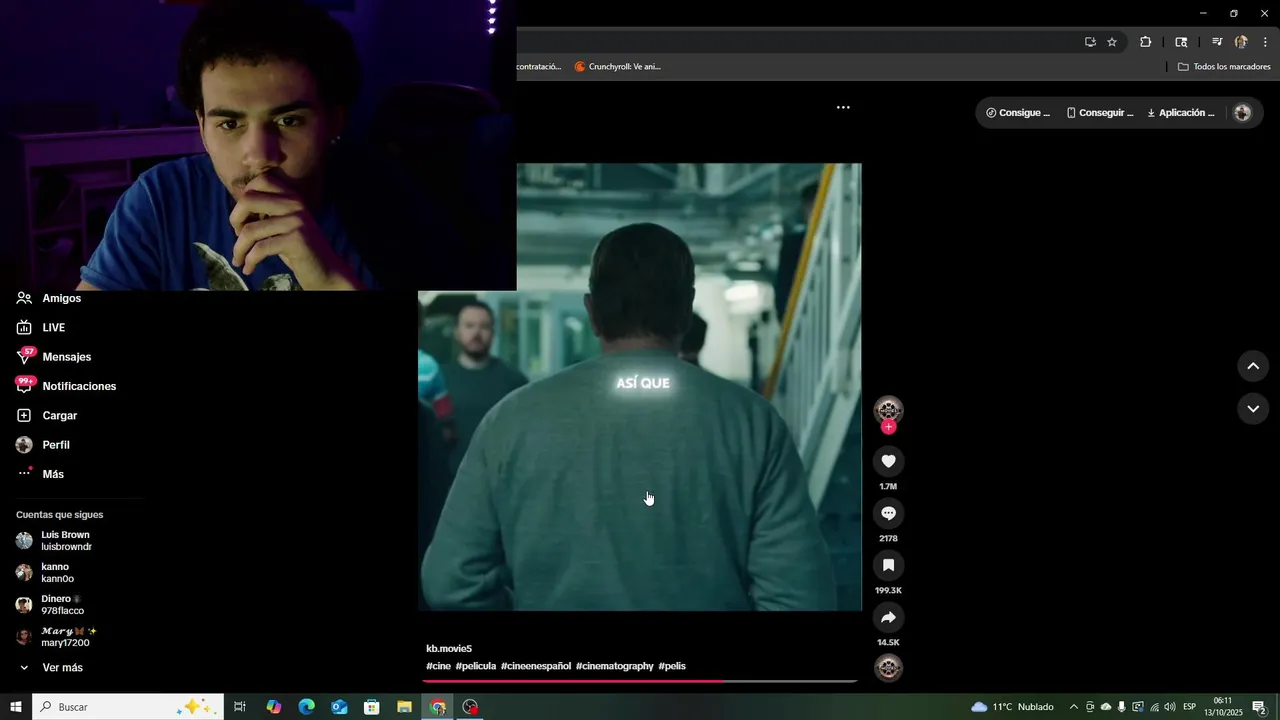The width and height of the screenshot is (1280, 720).
Task: Follow creator with red plus badge
Action: click(x=888, y=427)
